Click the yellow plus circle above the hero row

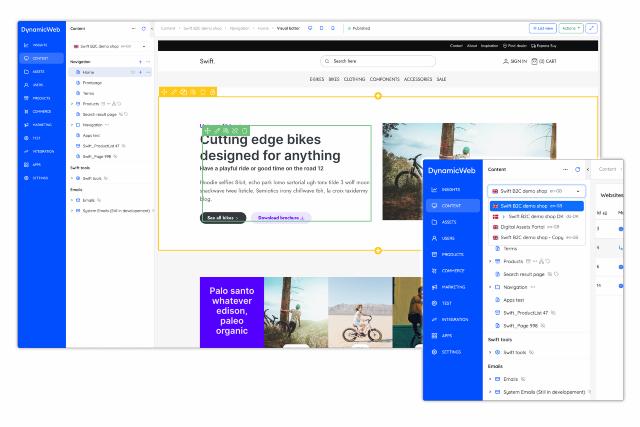378,96
